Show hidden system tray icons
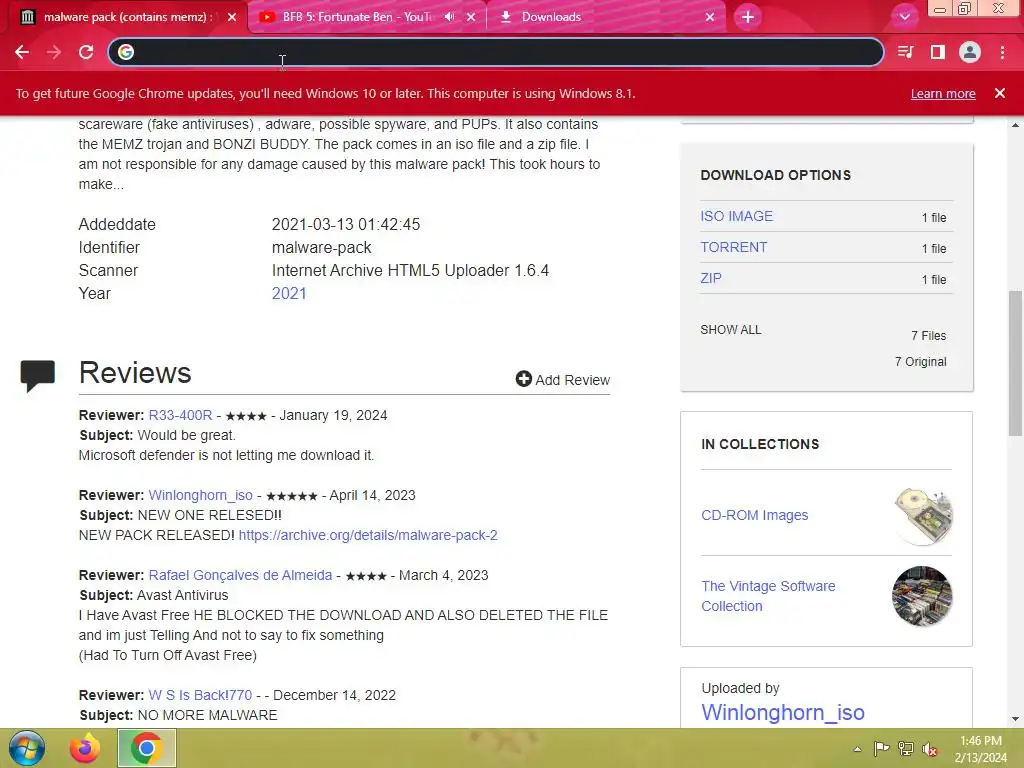Viewport: 1024px width, 768px height. [857, 749]
